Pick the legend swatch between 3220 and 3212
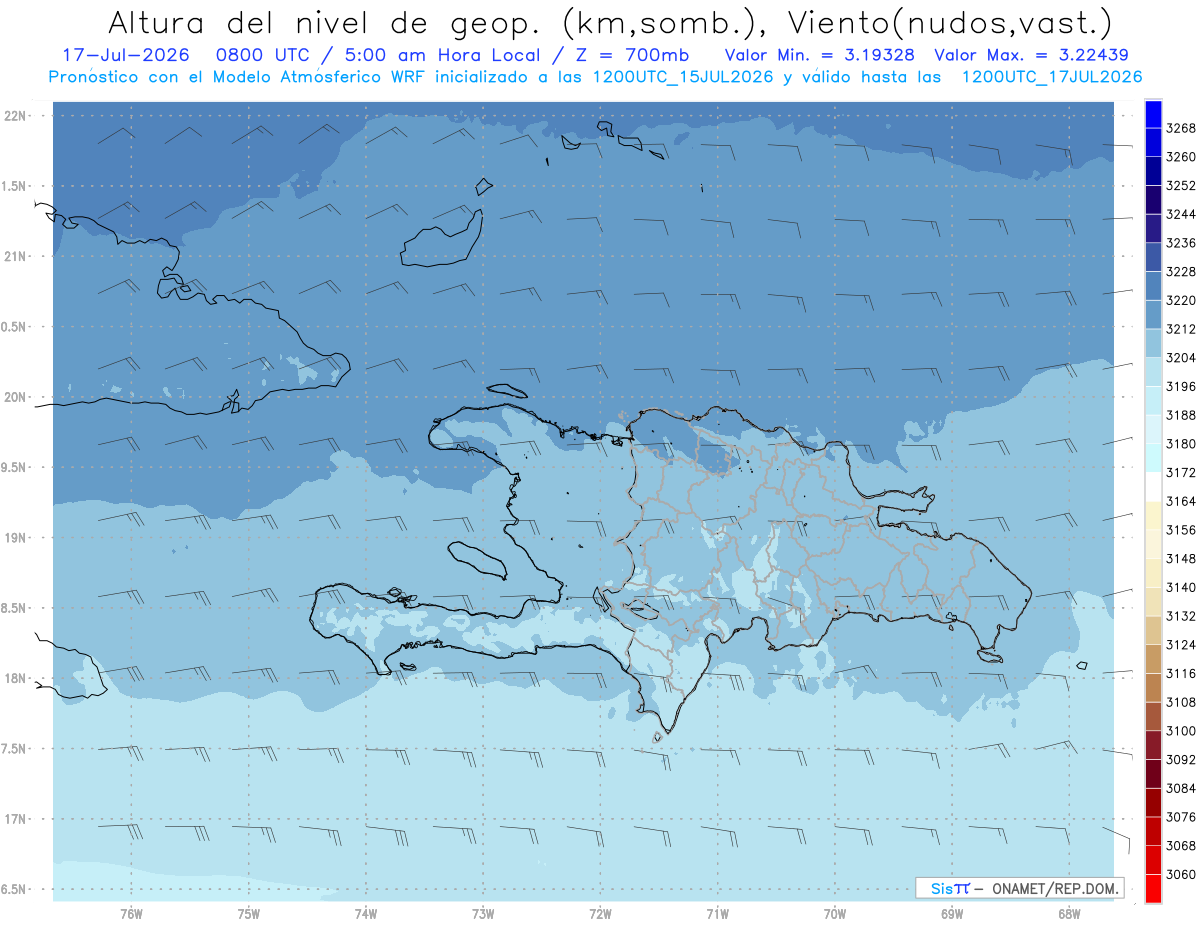This screenshot has width=1200, height=927. [1152, 315]
